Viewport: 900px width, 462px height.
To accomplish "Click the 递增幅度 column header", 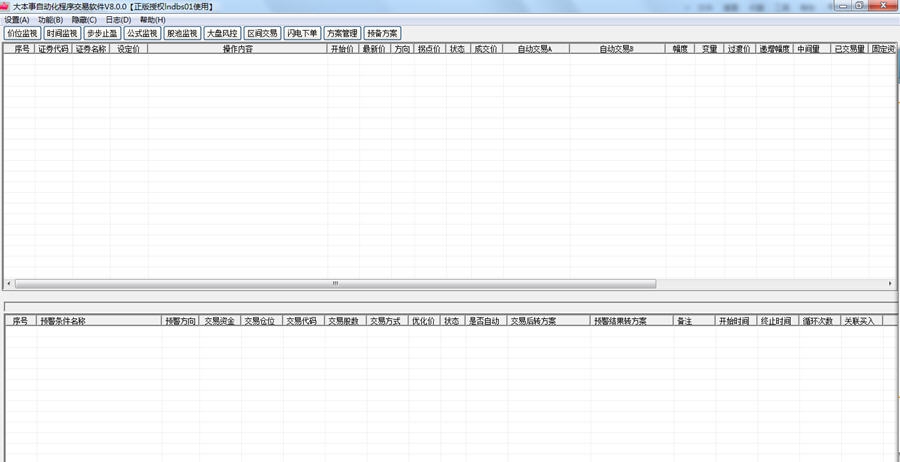I will pyautogui.click(x=774, y=49).
